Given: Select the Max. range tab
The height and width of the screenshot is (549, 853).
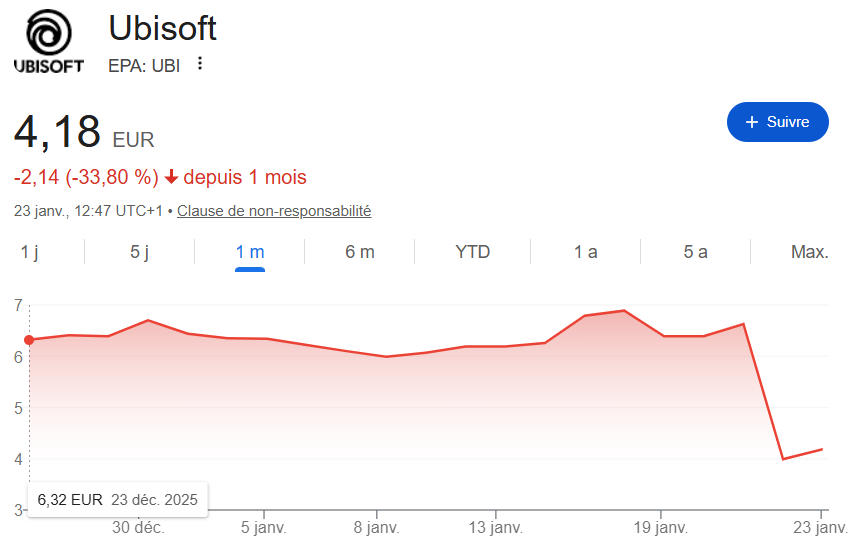Looking at the screenshot, I should tap(809, 252).
